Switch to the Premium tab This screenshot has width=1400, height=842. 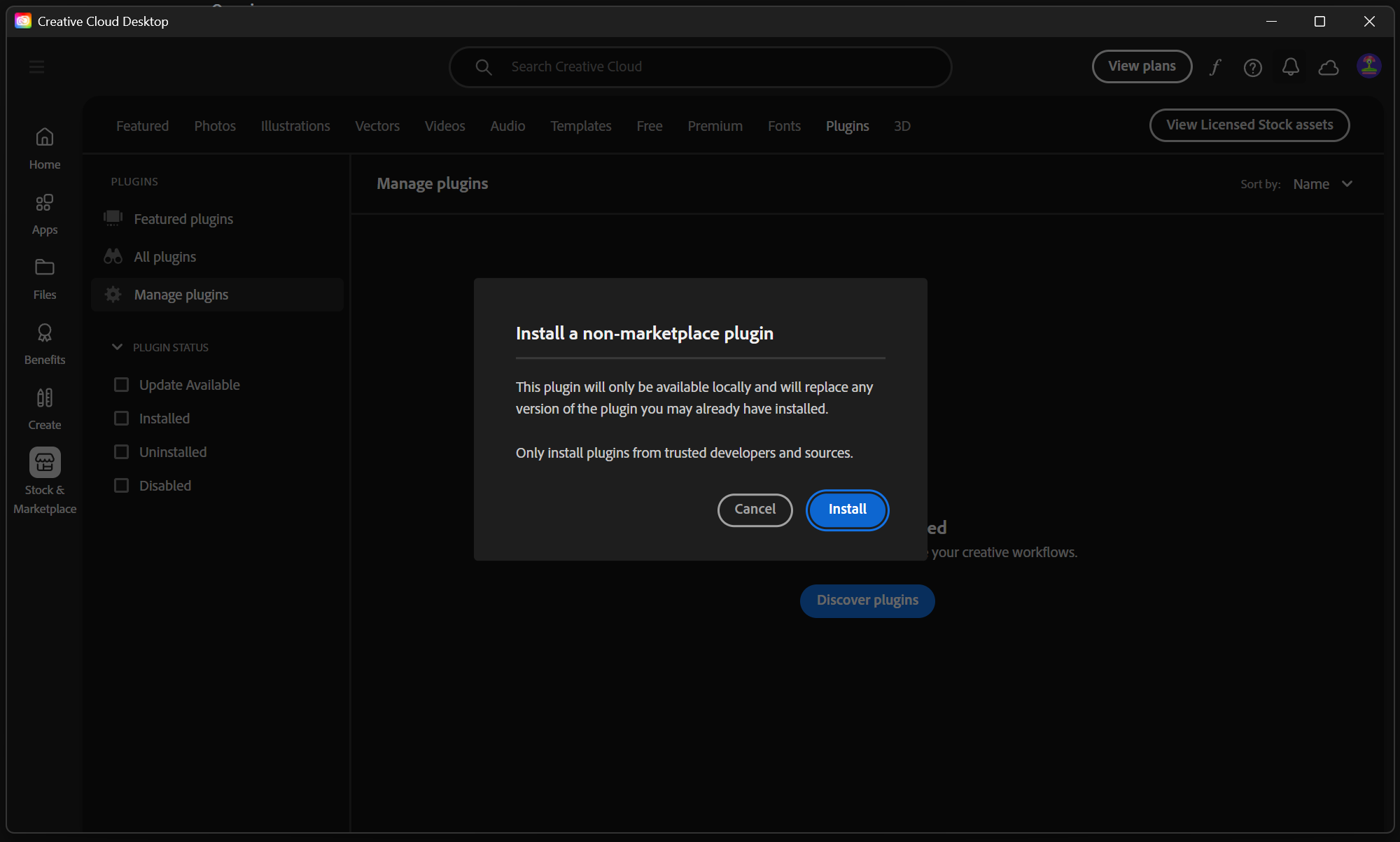715,126
